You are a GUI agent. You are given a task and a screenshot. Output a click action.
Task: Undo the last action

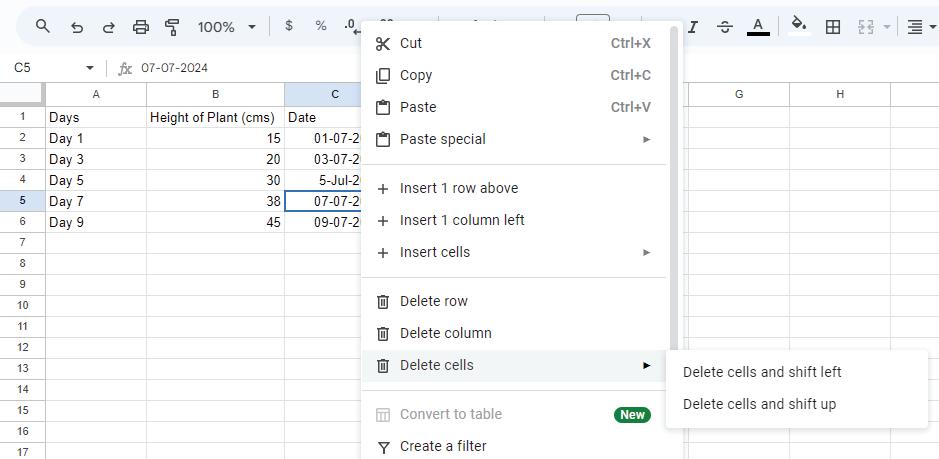[x=77, y=27]
